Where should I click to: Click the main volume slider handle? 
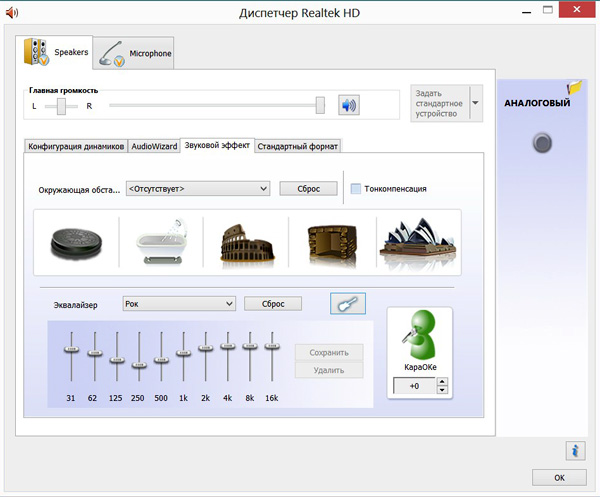320,104
